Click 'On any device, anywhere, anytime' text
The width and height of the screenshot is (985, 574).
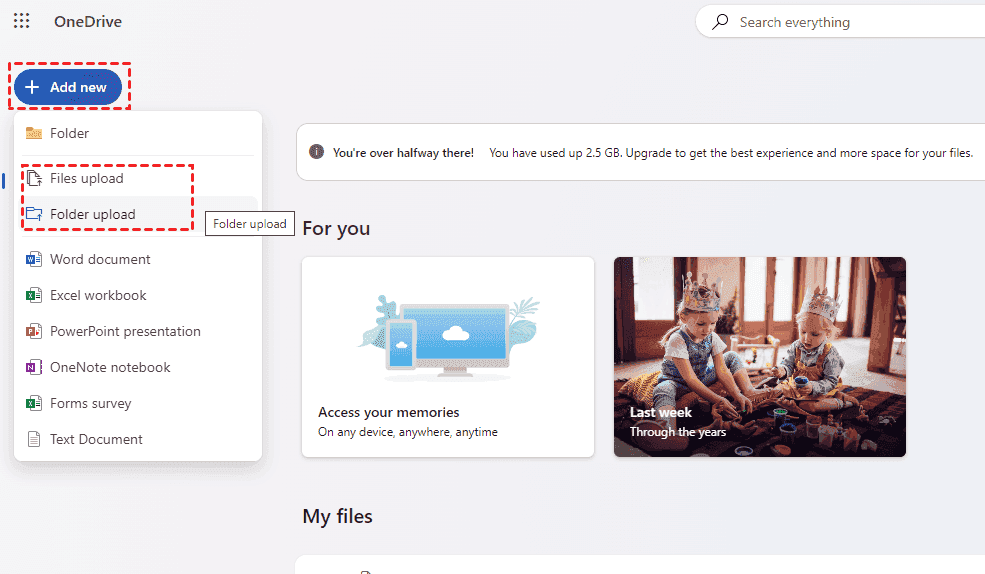click(408, 432)
